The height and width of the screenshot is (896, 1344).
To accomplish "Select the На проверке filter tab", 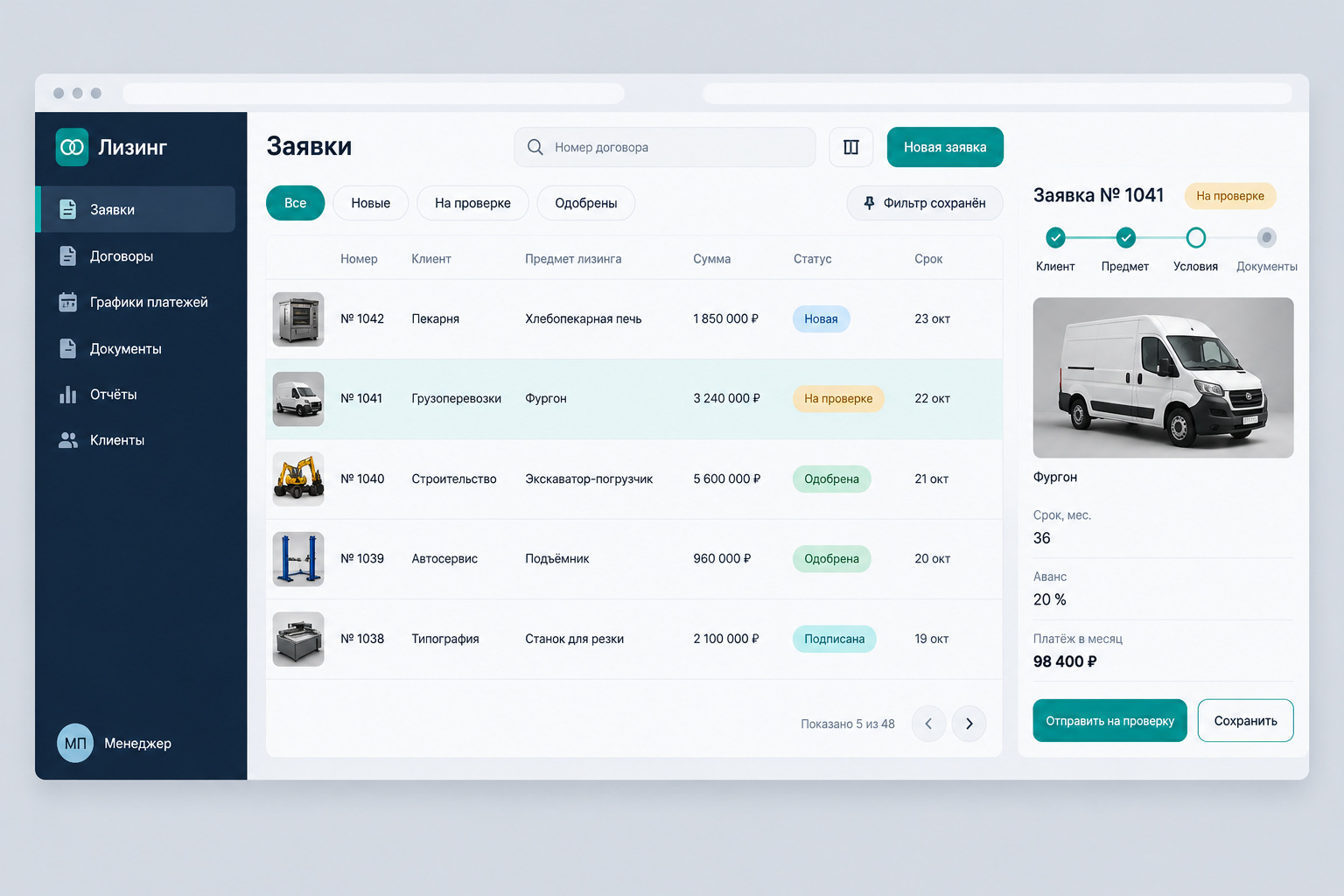I will (472, 203).
